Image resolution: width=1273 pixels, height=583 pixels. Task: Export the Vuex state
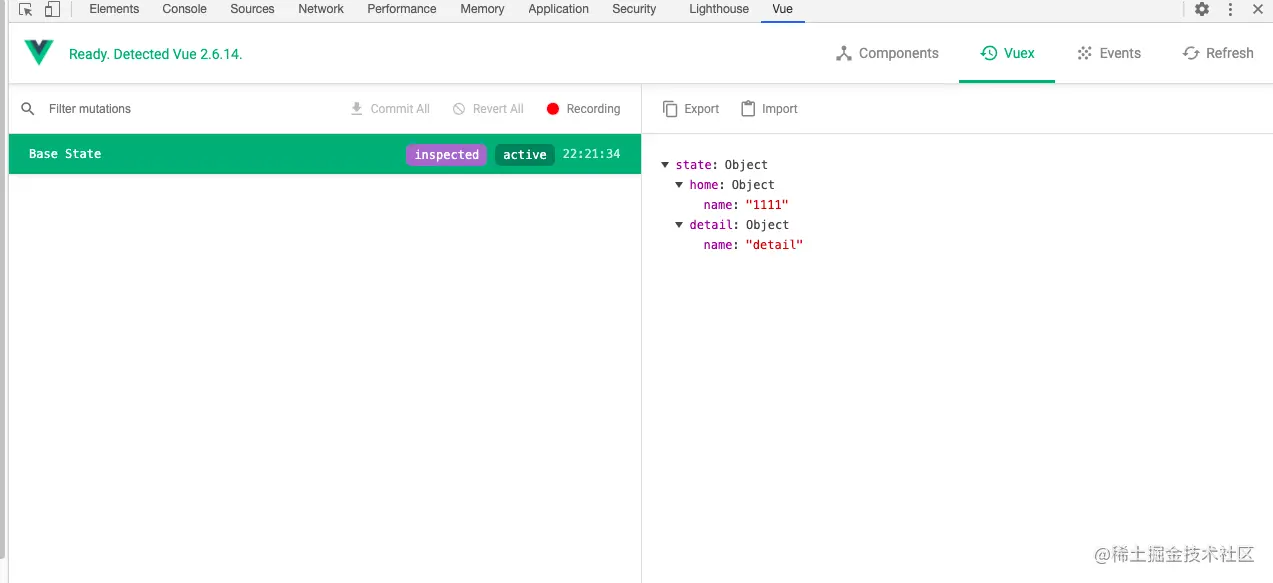(x=691, y=109)
